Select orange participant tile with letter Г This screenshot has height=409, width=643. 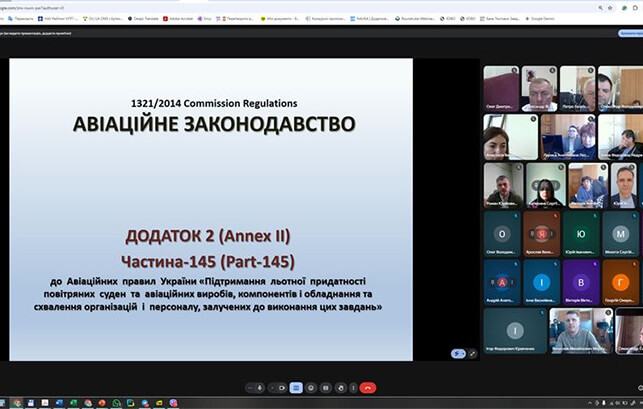[621, 282]
